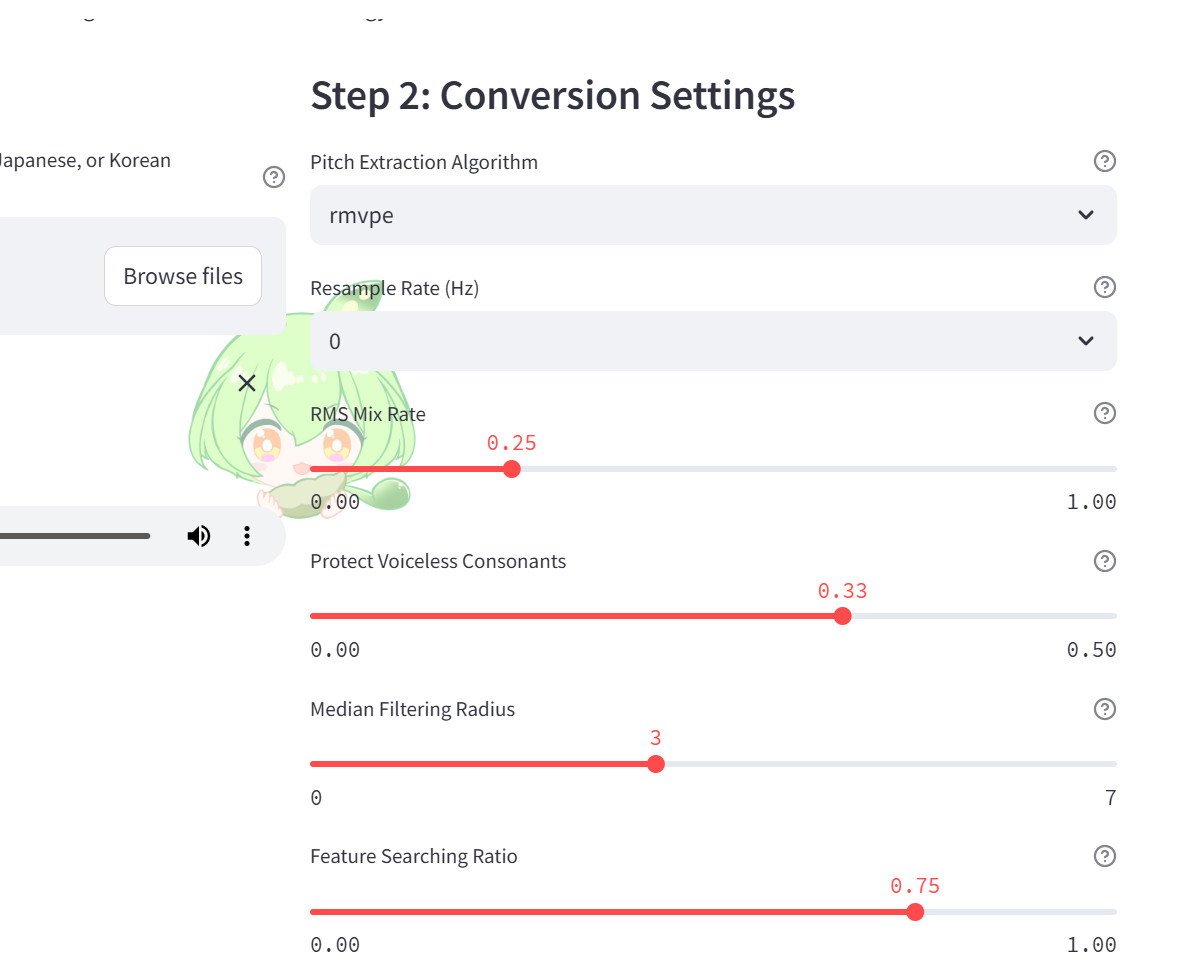Click help icon for Median Filtering Radius
This screenshot has height=974, width=1181.
click(1104, 709)
